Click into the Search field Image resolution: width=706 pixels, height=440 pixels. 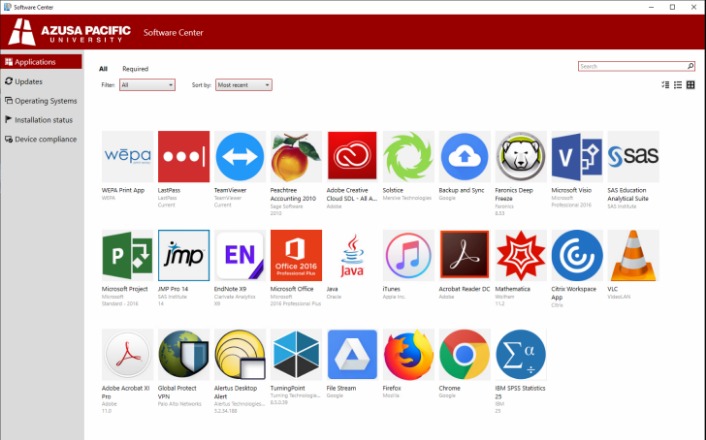tap(631, 66)
